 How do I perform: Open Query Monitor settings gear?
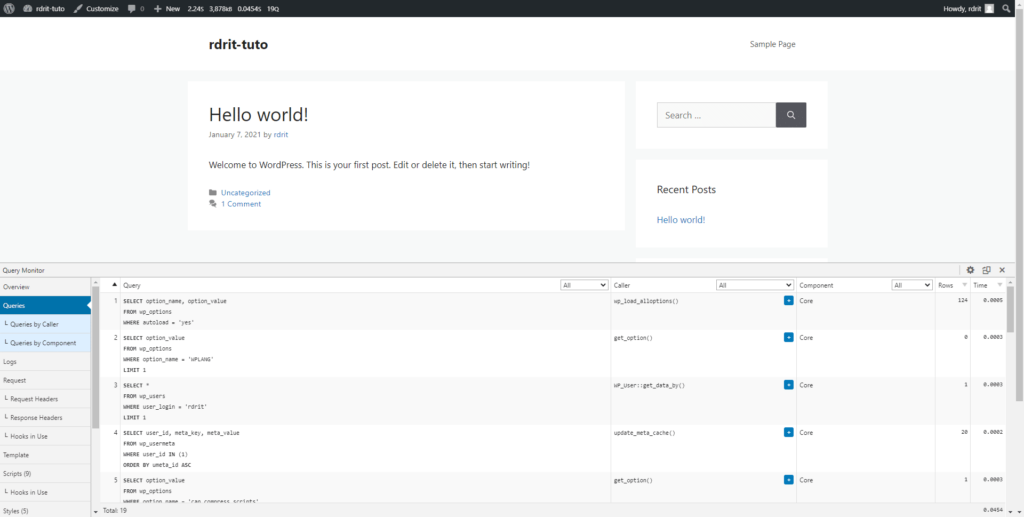(x=970, y=270)
